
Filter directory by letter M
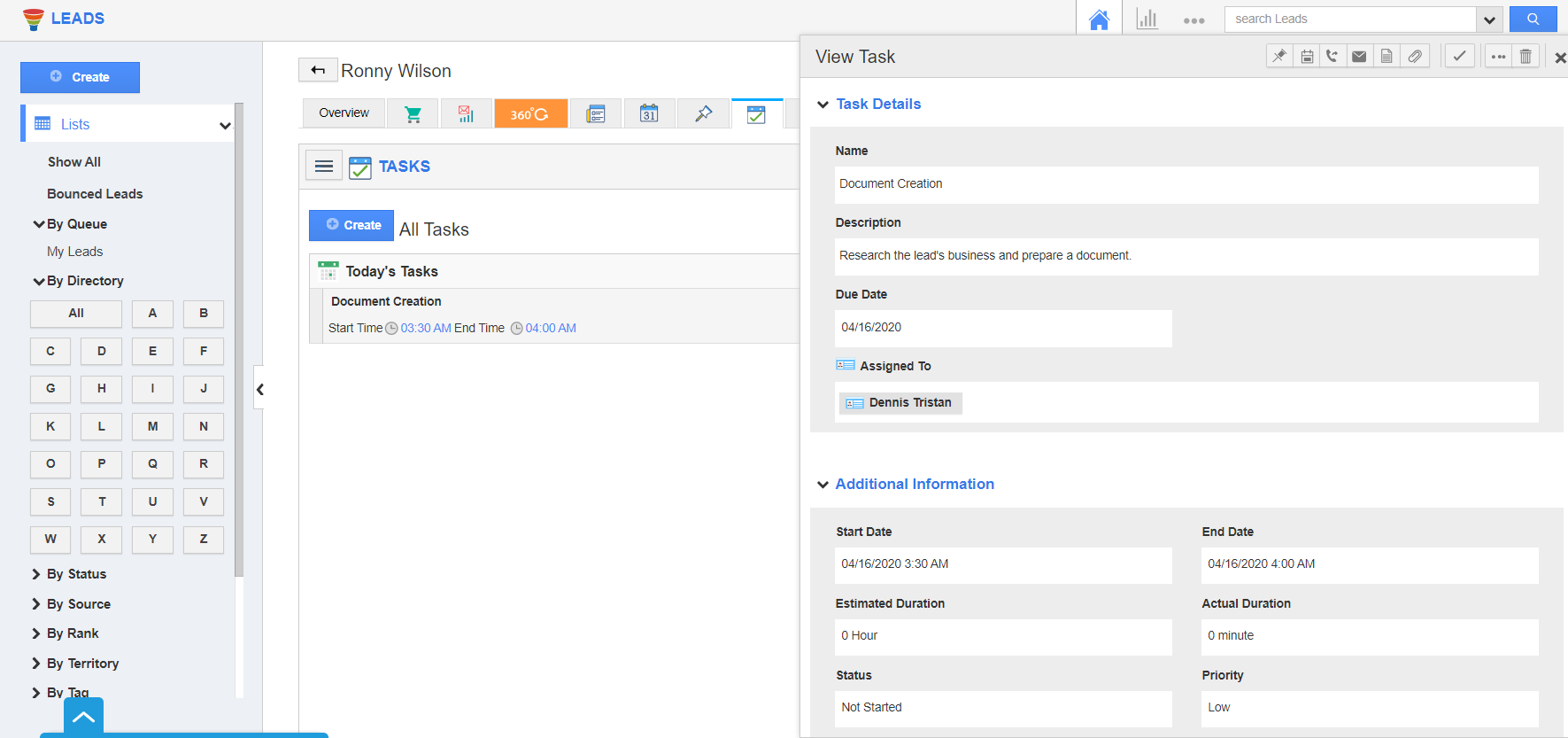point(152,427)
